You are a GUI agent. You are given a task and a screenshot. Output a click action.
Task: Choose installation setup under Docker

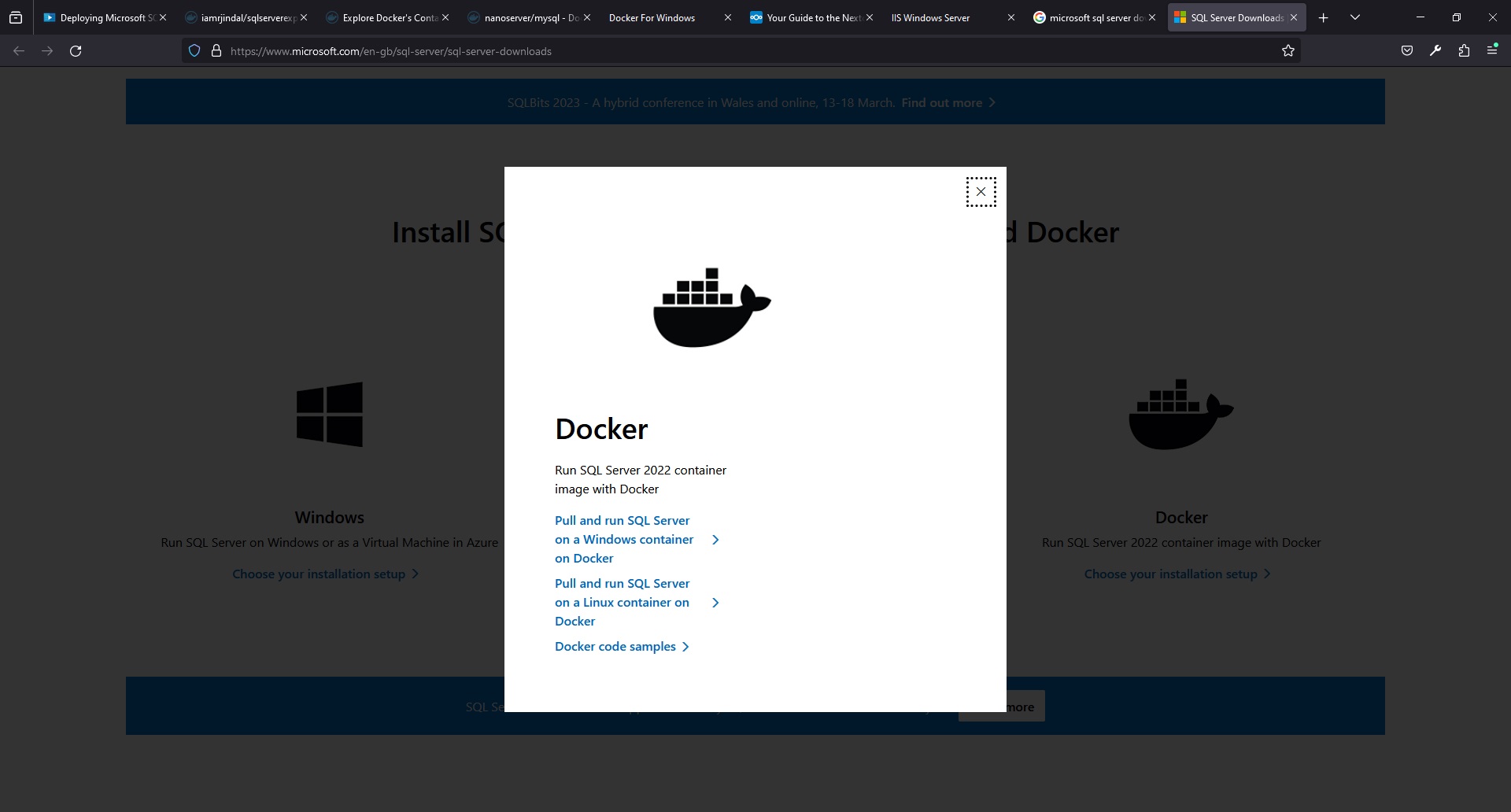[x=1170, y=574]
